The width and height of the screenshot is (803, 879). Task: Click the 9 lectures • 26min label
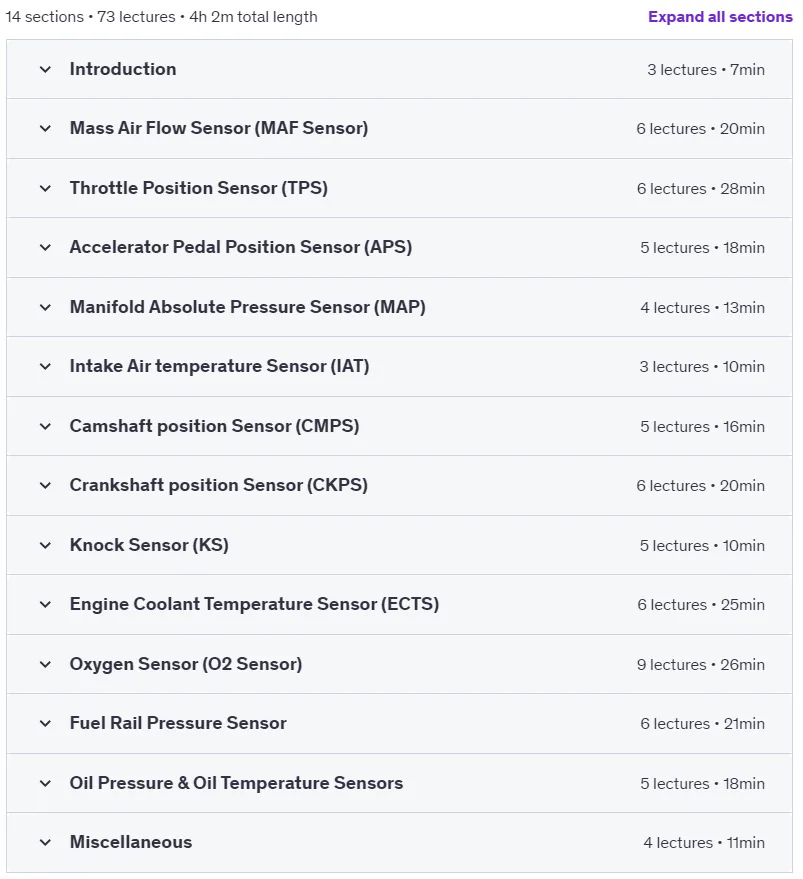[700, 665]
